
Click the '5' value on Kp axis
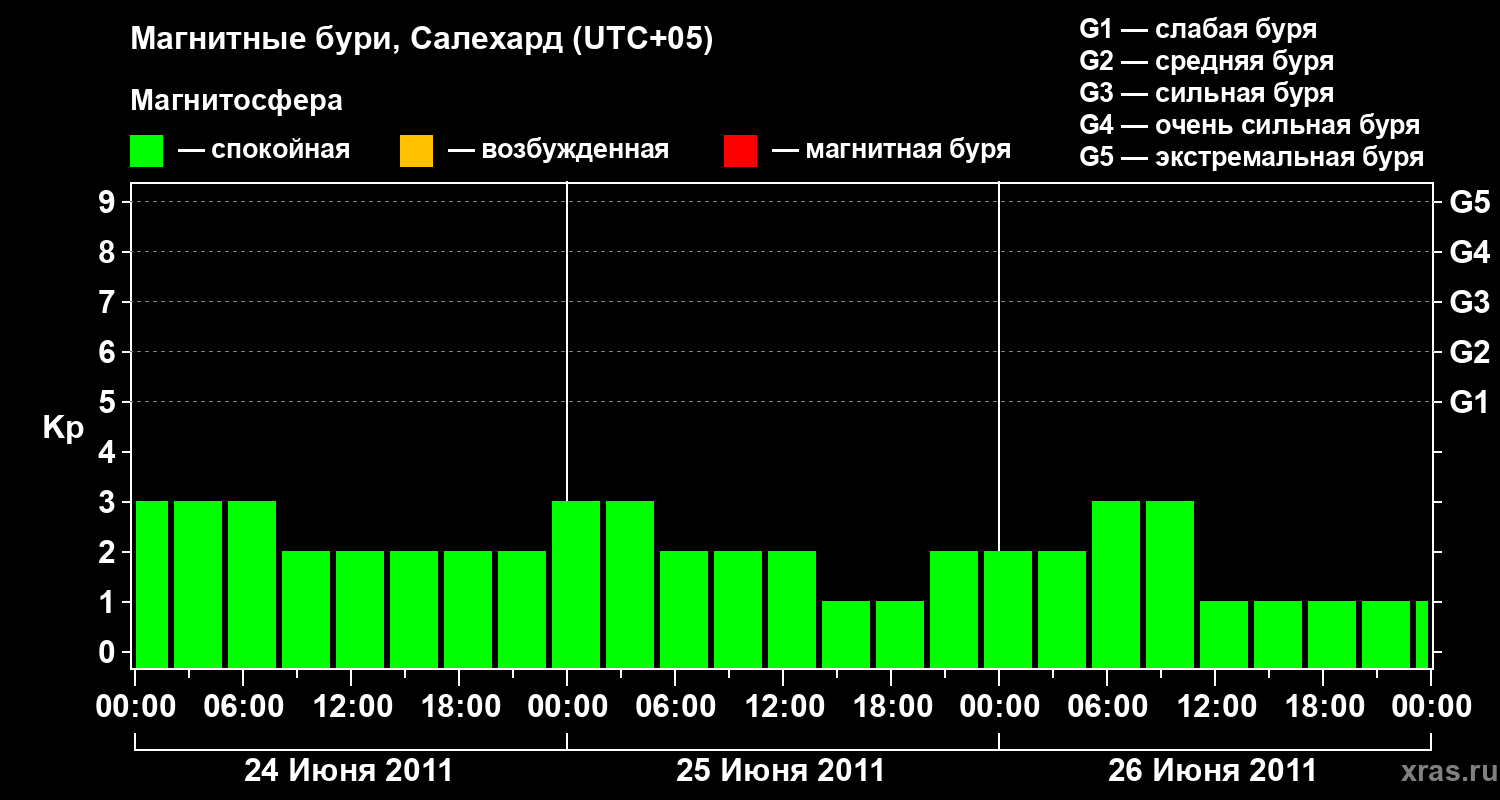[x=108, y=402]
